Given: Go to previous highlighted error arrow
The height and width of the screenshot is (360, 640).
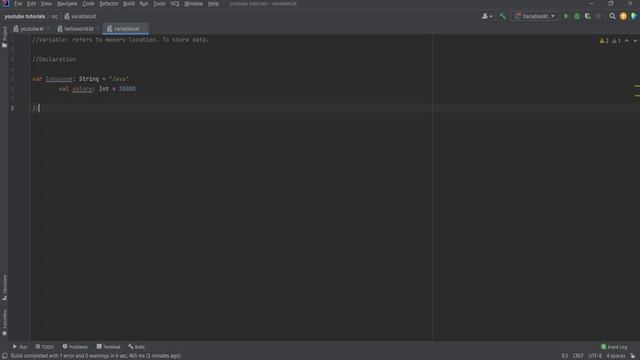Looking at the screenshot, I should coord(627,41).
